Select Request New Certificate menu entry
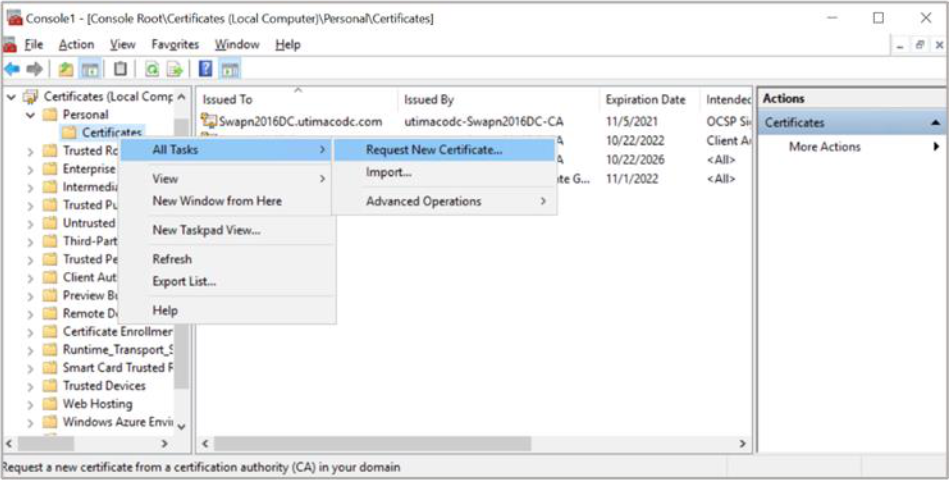This screenshot has width=949, height=480. (434, 150)
